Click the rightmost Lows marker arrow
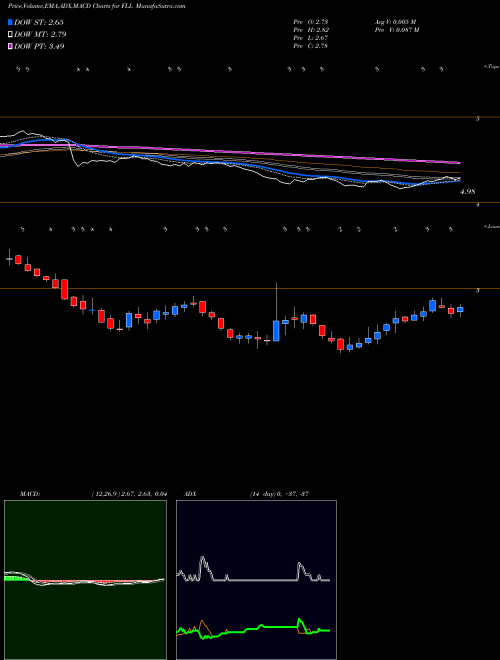 click(450, 229)
